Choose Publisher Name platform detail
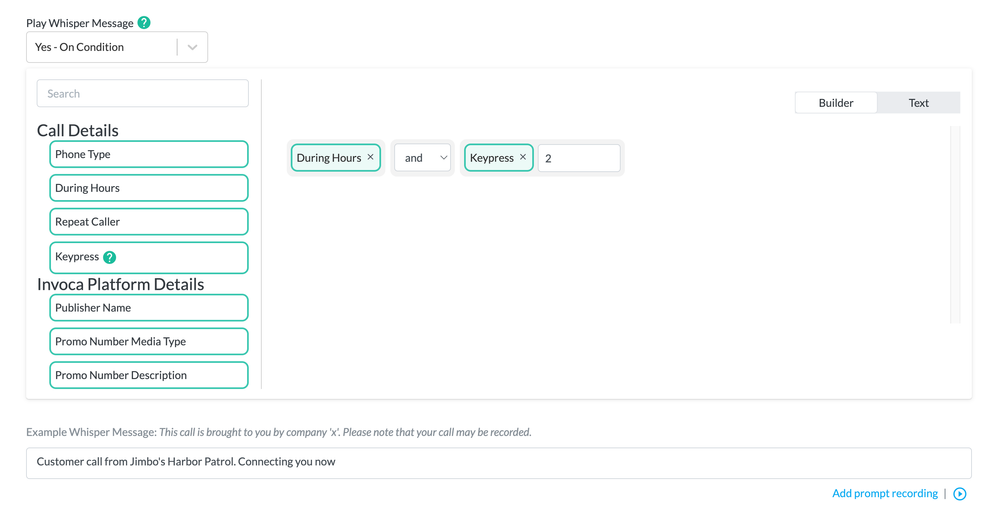 coord(148,308)
